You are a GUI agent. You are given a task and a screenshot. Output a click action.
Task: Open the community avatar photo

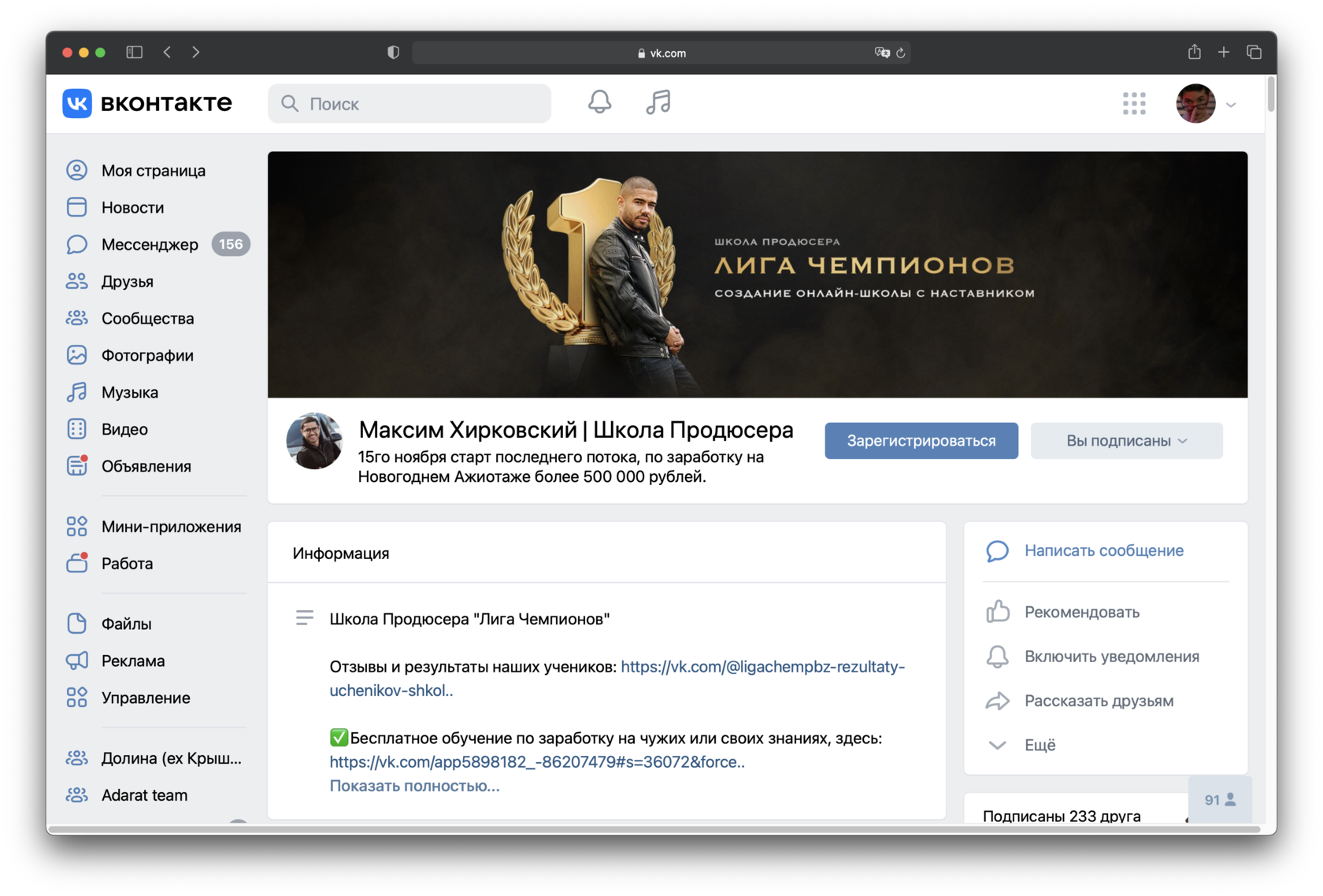[x=314, y=441]
